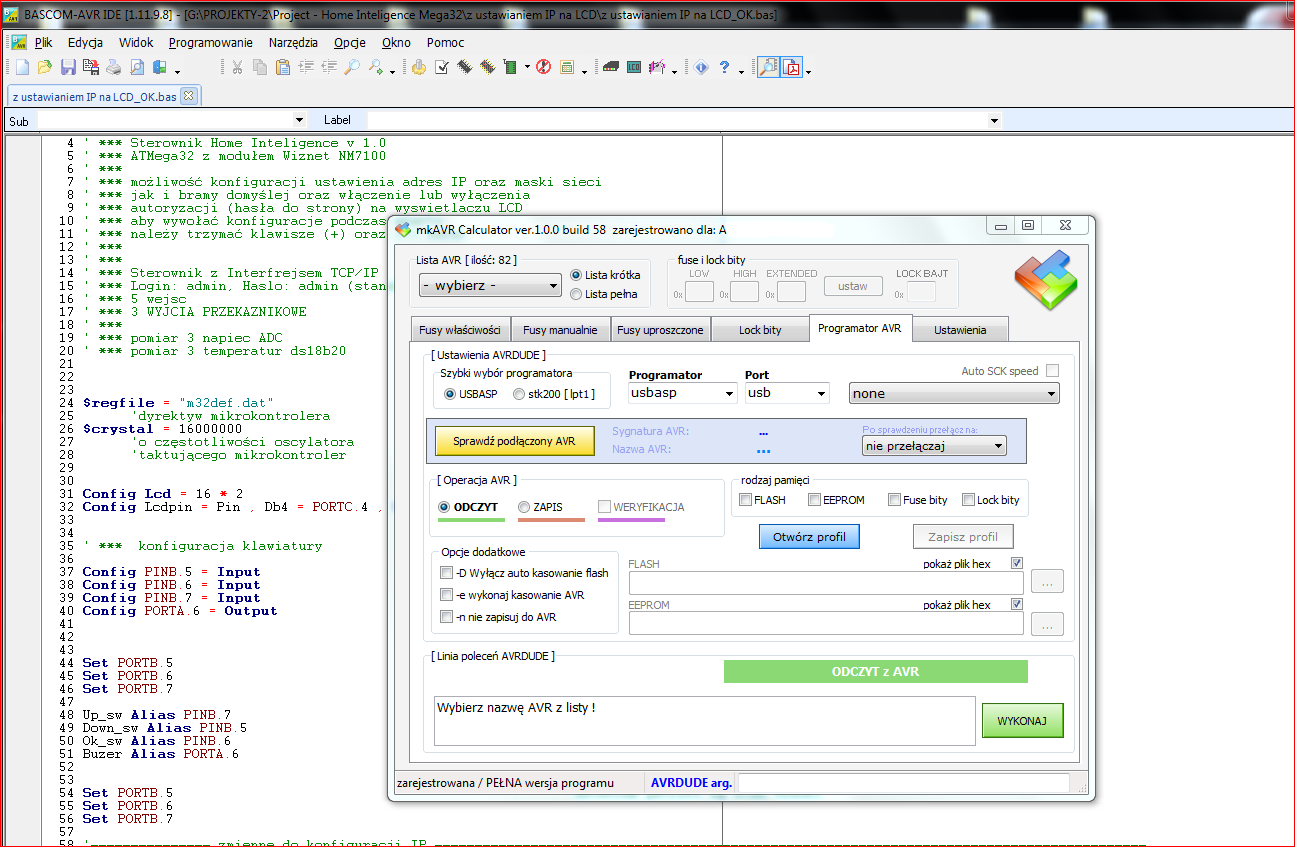Click the AVRDUDE arg. input field
The height and width of the screenshot is (847, 1295).
[x=903, y=783]
